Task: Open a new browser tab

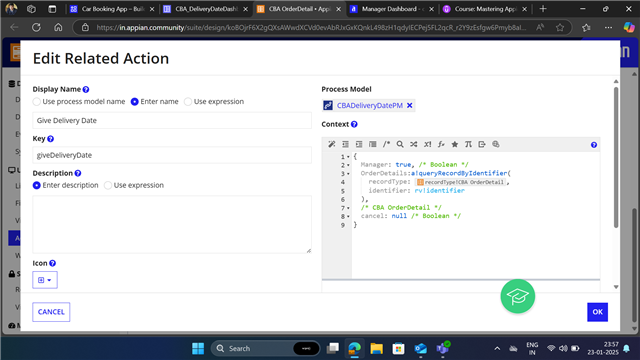Action: (543, 9)
